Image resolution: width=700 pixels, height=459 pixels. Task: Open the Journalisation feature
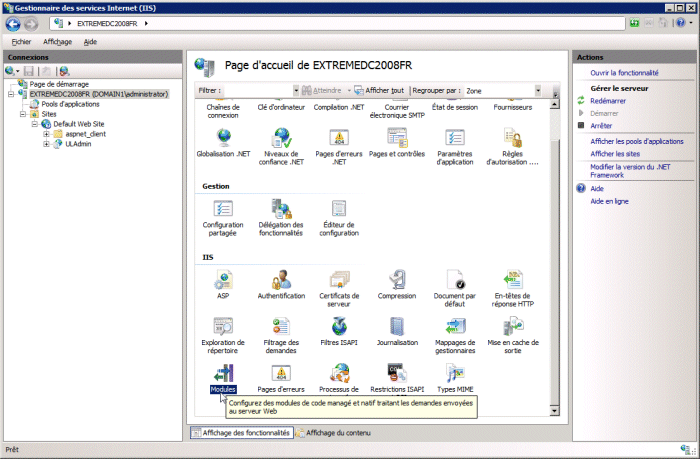pos(397,331)
